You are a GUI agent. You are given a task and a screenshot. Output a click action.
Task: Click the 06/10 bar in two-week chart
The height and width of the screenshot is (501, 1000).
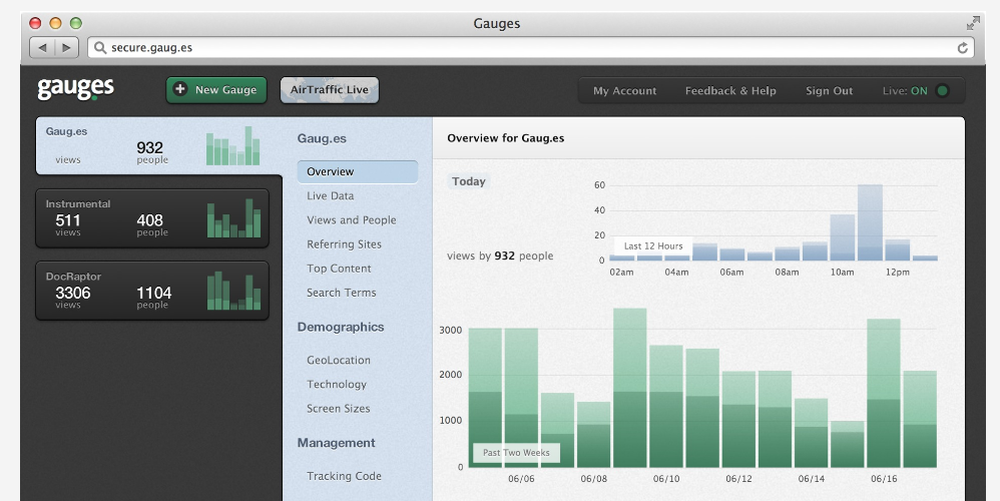(x=666, y=407)
